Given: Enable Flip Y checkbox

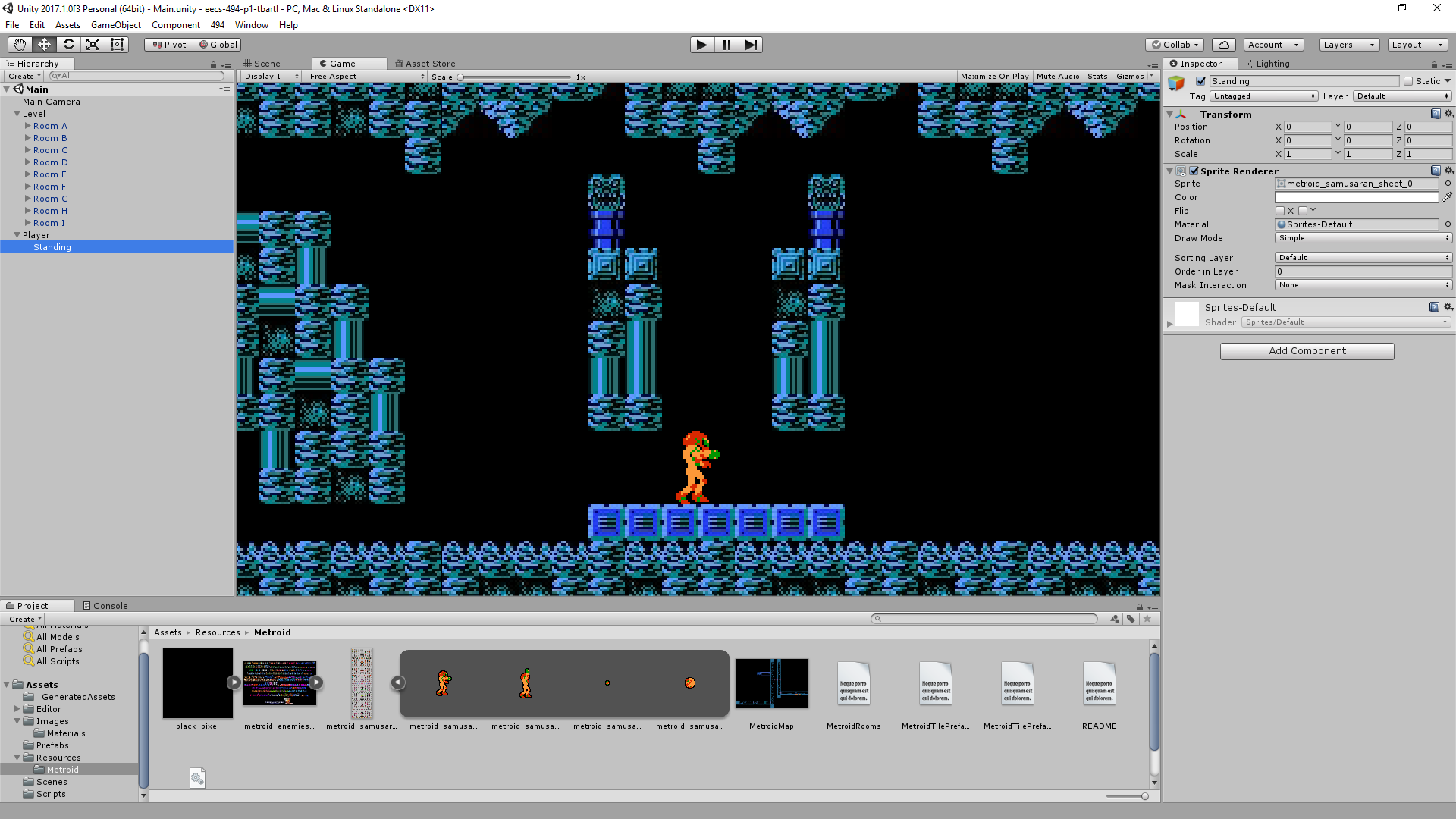Looking at the screenshot, I should pyautogui.click(x=1303, y=211).
